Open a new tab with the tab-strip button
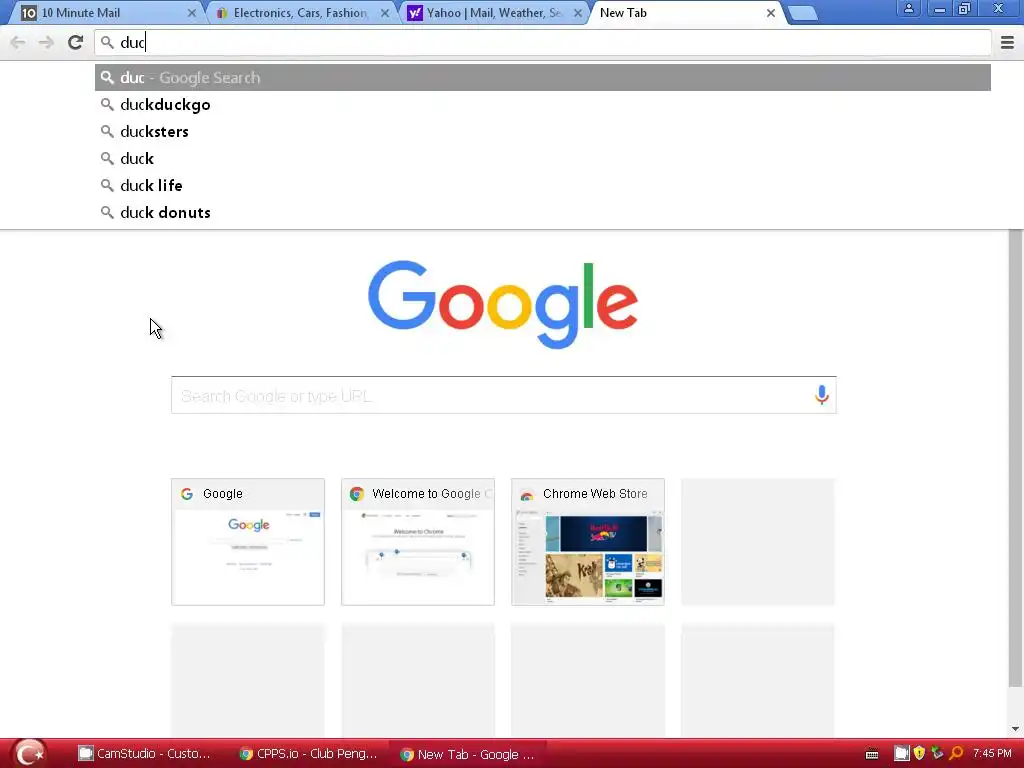The image size is (1024, 768). coord(803,13)
